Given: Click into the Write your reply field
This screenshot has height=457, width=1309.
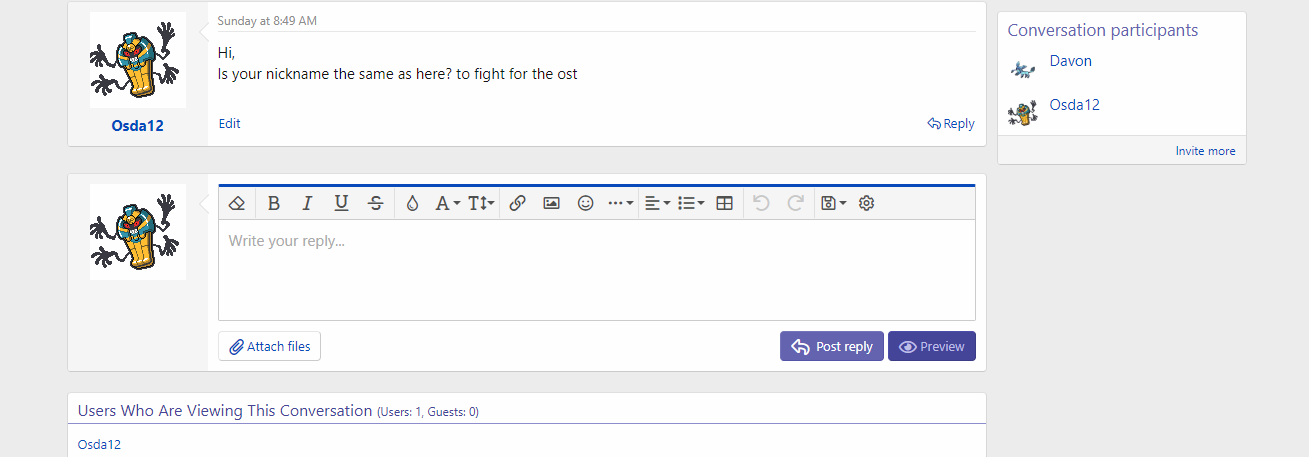Looking at the screenshot, I should tap(596, 270).
